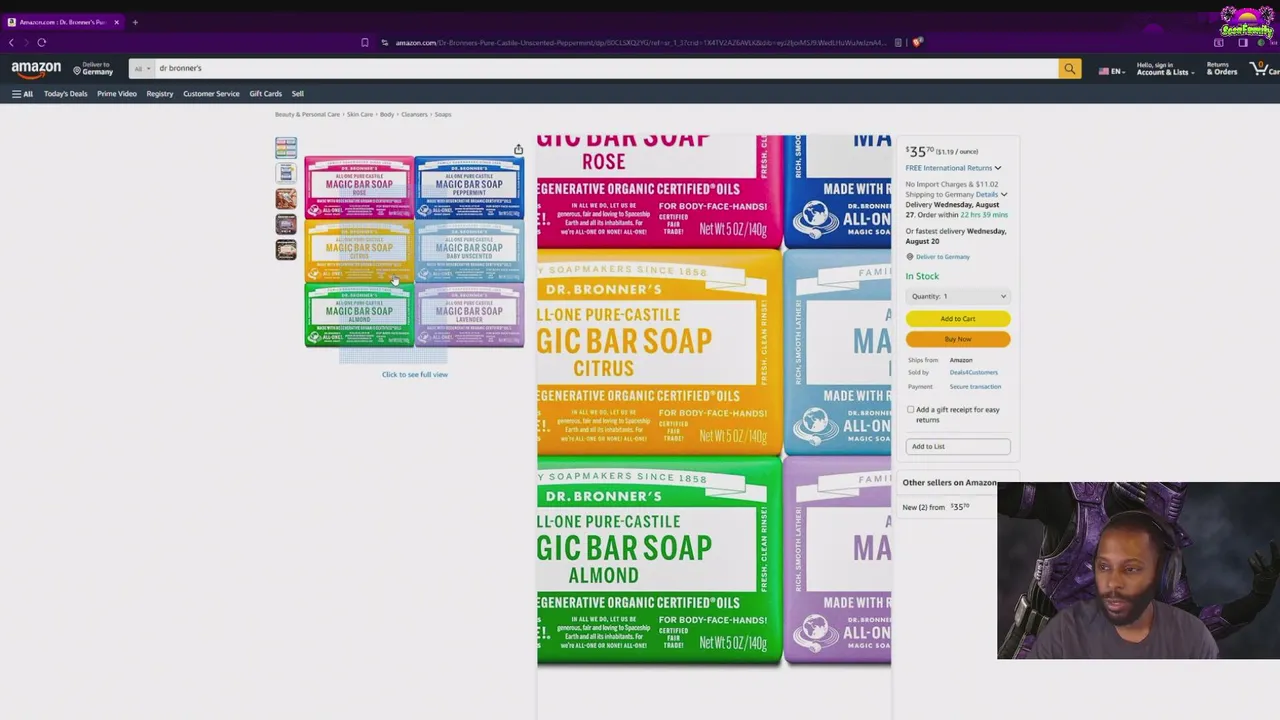Image resolution: width=1280 pixels, height=720 pixels.
Task: Open the All hamburger menu
Action: click(22, 94)
